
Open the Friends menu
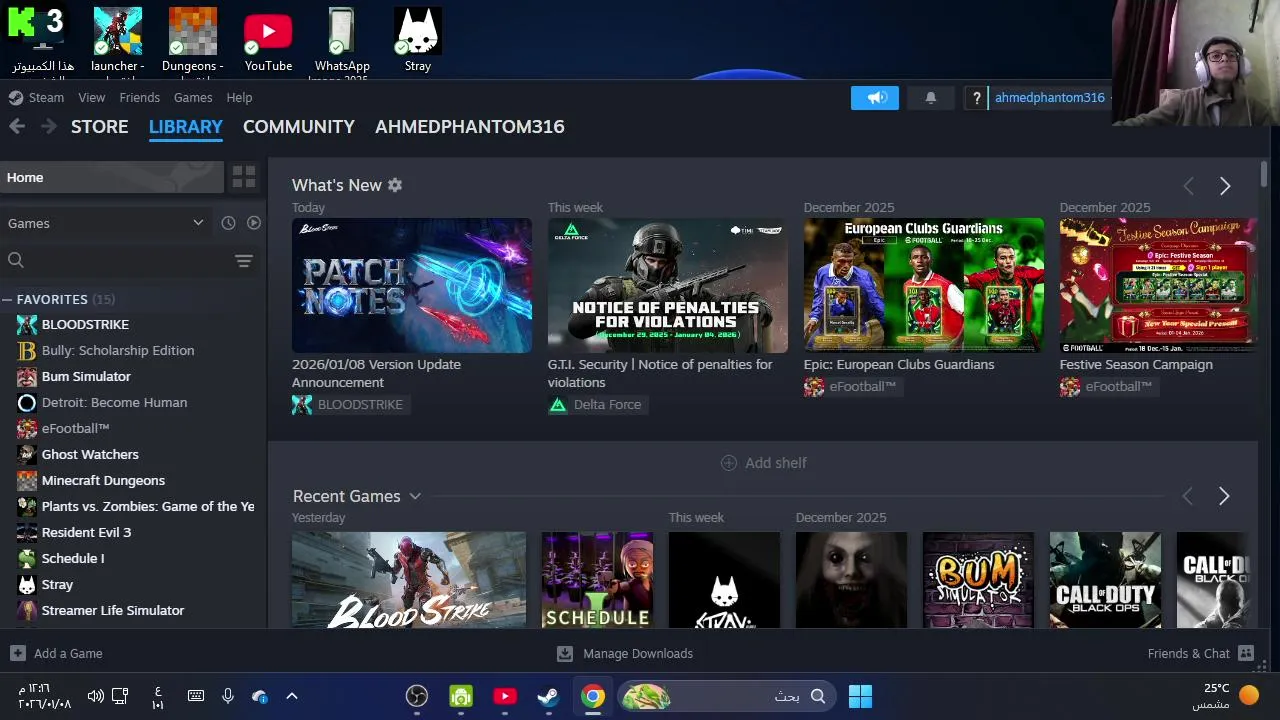pos(139,97)
